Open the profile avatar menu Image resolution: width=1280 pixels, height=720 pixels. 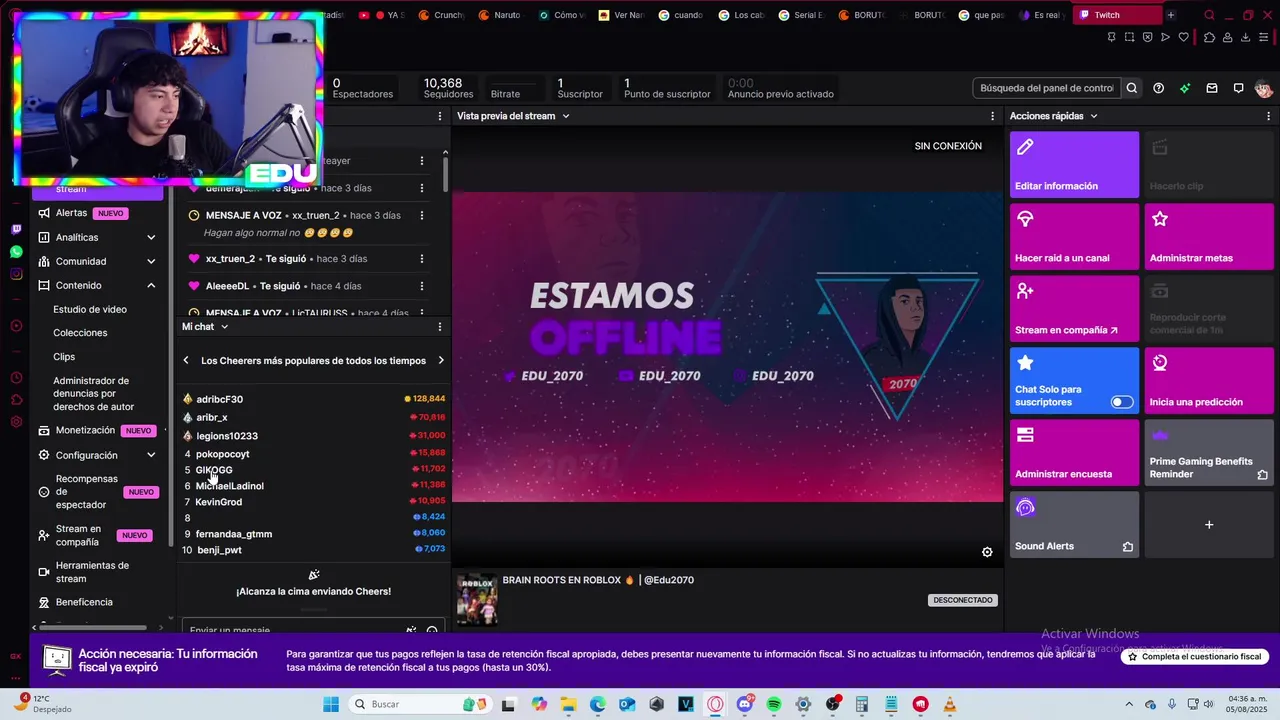(1263, 88)
